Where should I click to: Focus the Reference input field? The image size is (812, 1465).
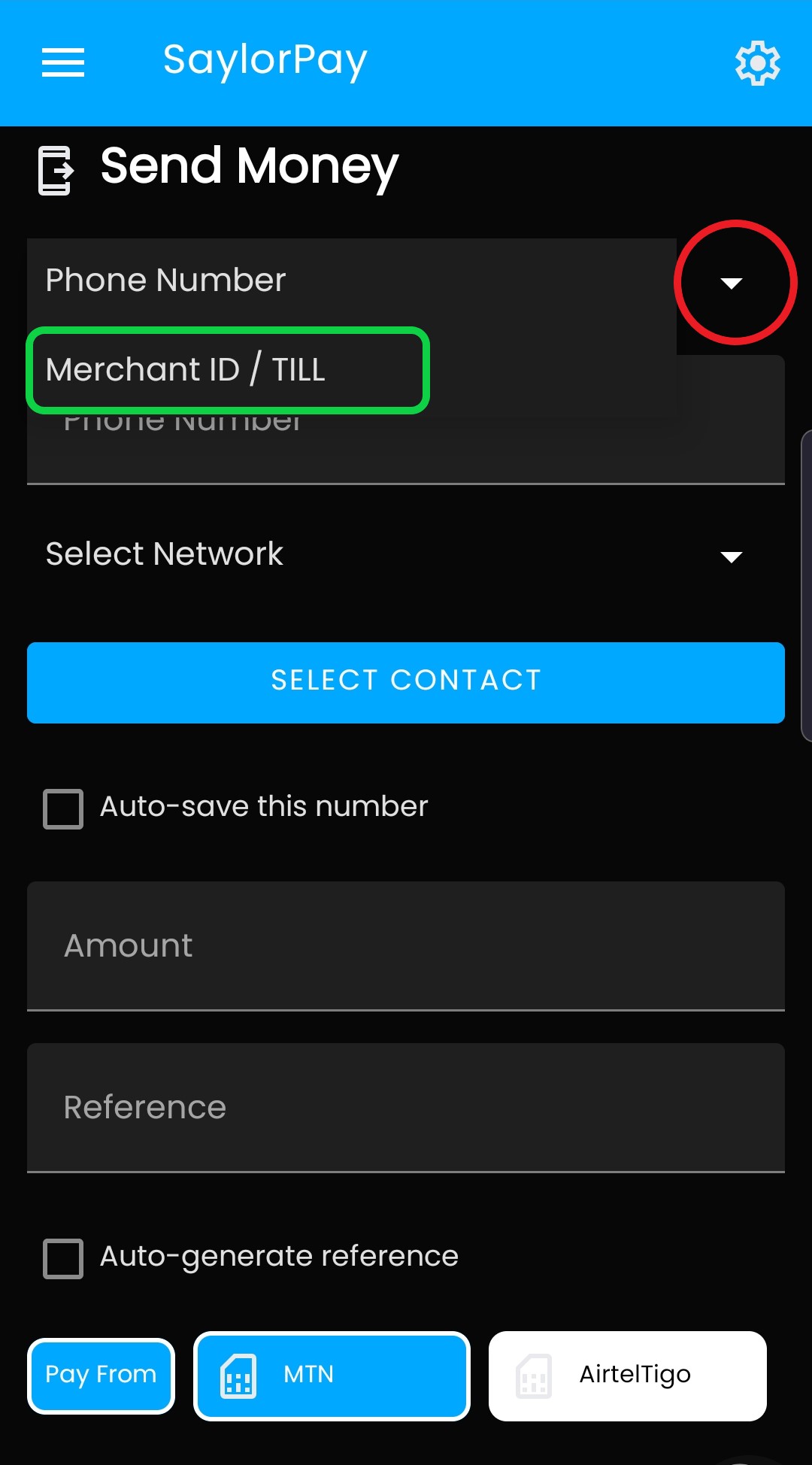point(406,1108)
